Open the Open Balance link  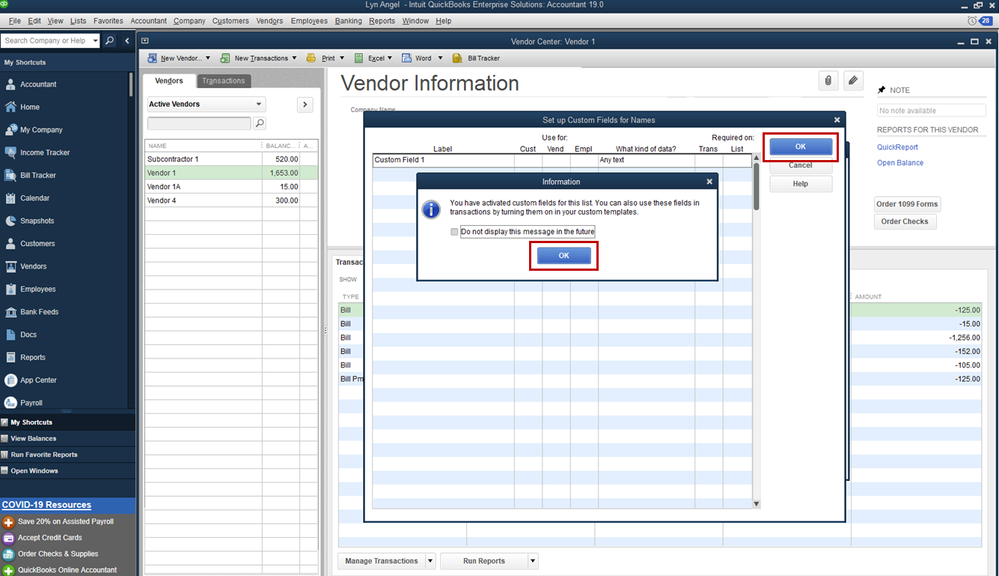(x=900, y=163)
